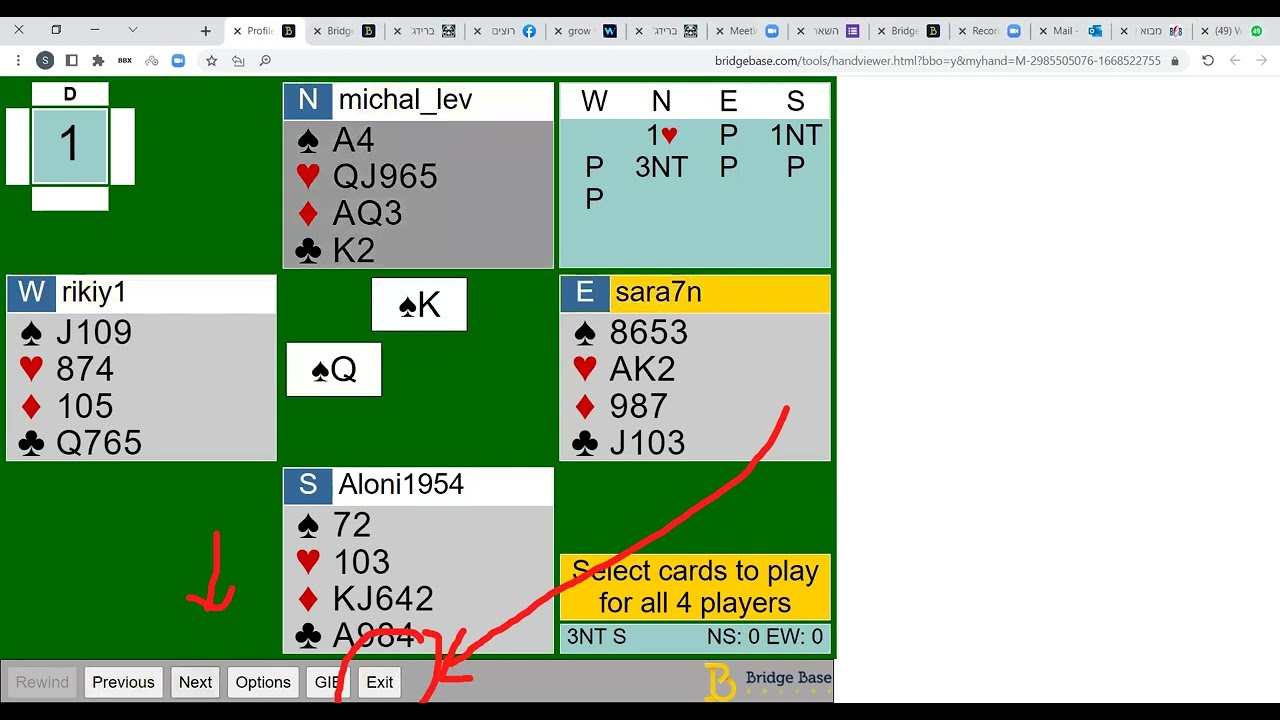This screenshot has height=720, width=1280.
Task: Click the played spade Queen card
Action: 334,370
